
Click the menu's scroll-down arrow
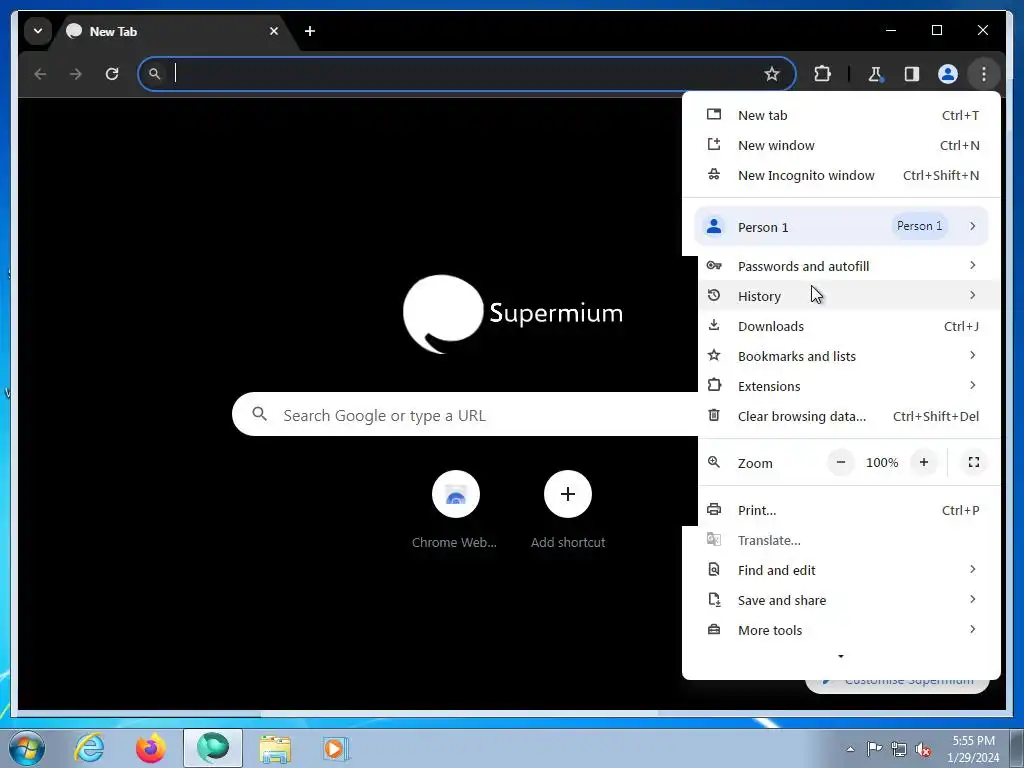coord(840,656)
